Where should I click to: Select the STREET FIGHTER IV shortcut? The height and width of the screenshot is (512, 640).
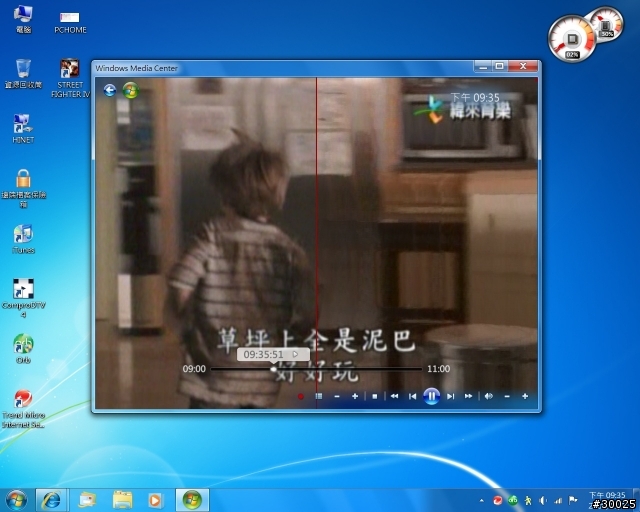point(70,78)
